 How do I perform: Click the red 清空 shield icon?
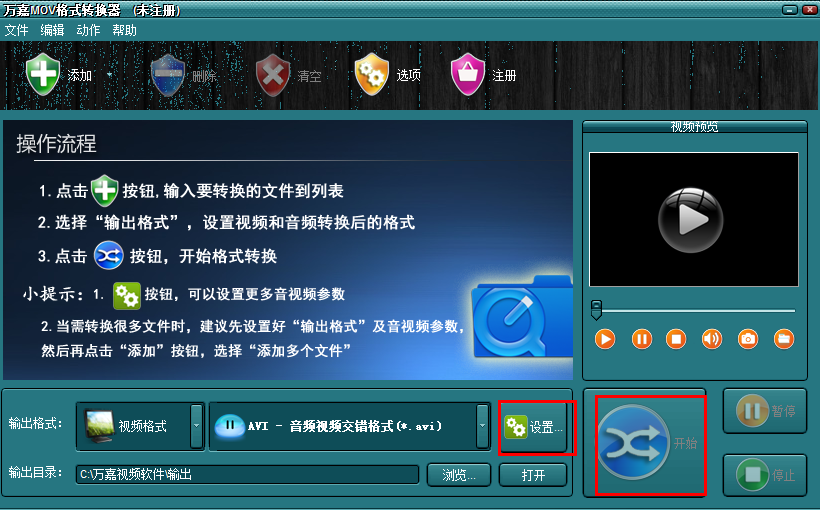[272, 76]
